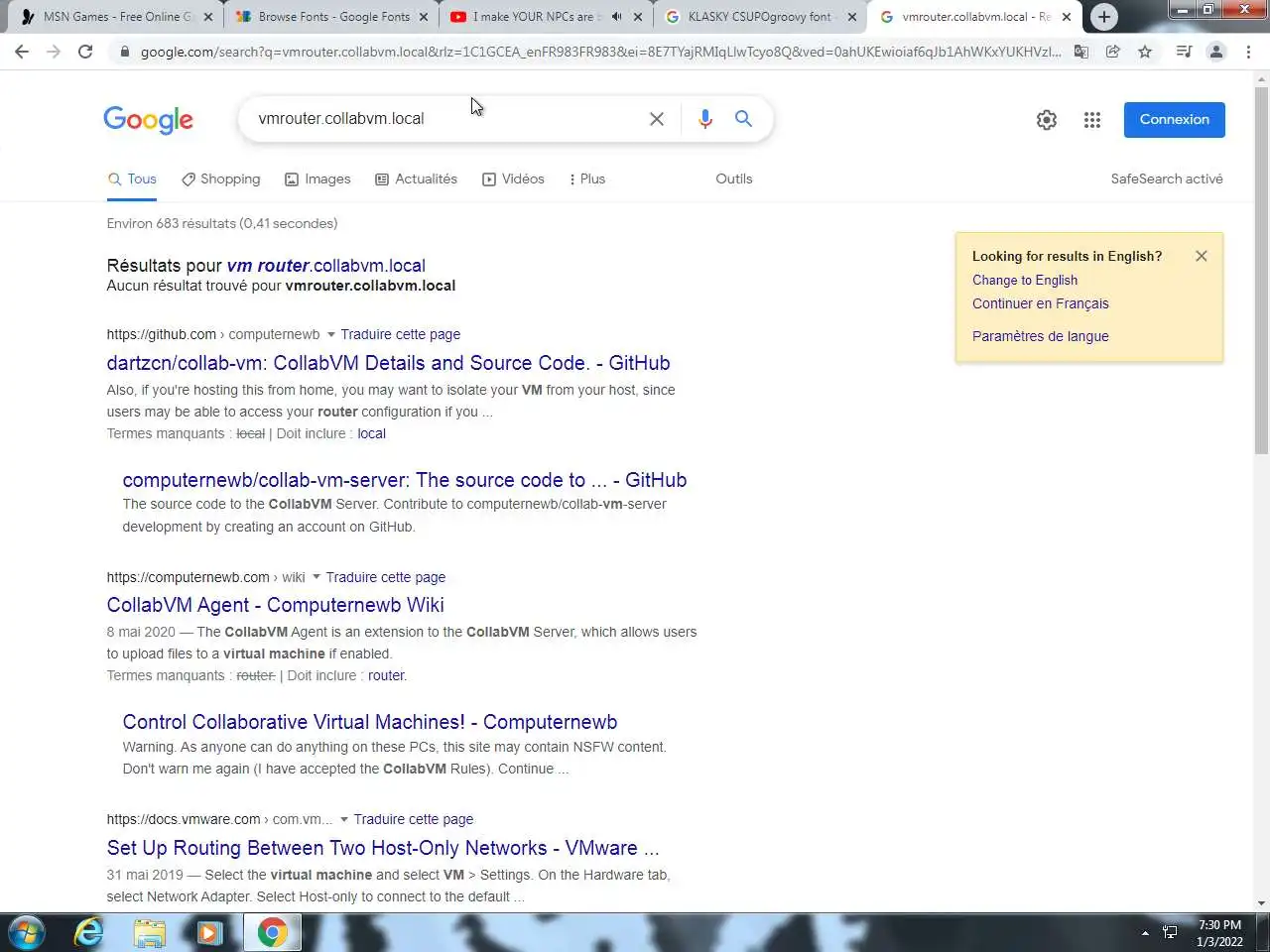
Task: Select the Shopping search filter
Action: [220, 179]
